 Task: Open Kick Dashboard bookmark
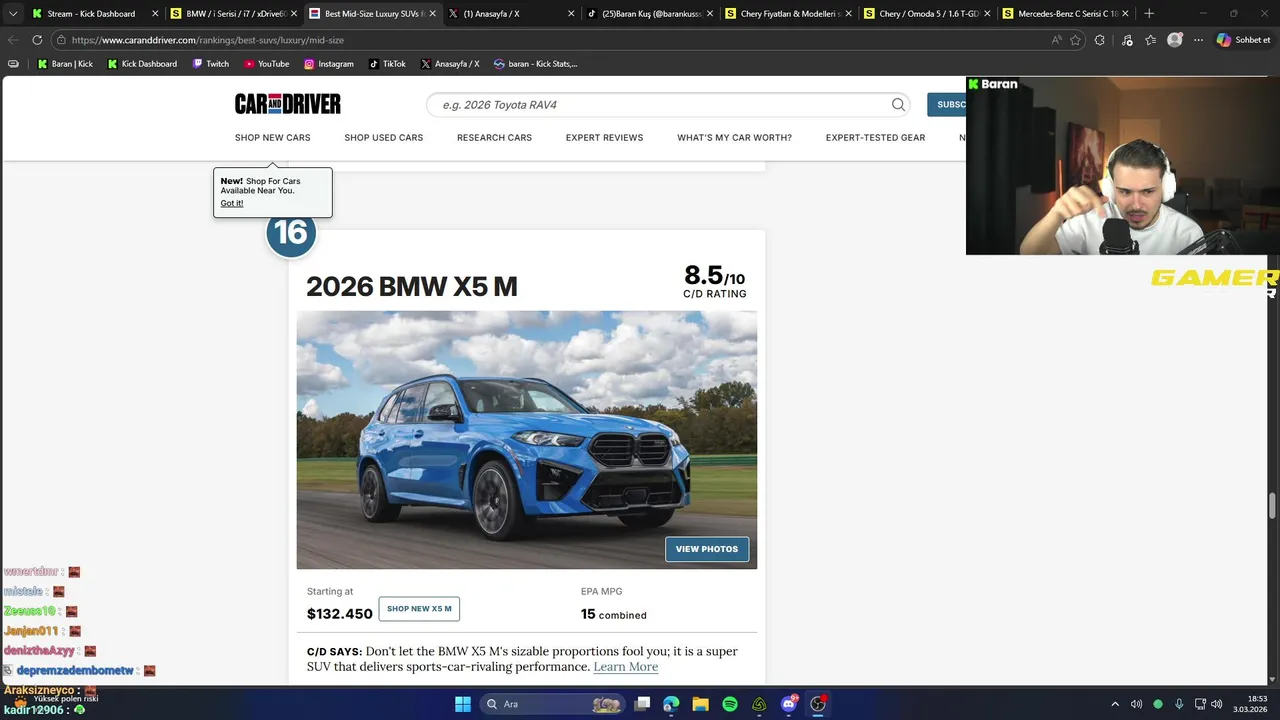[142, 64]
